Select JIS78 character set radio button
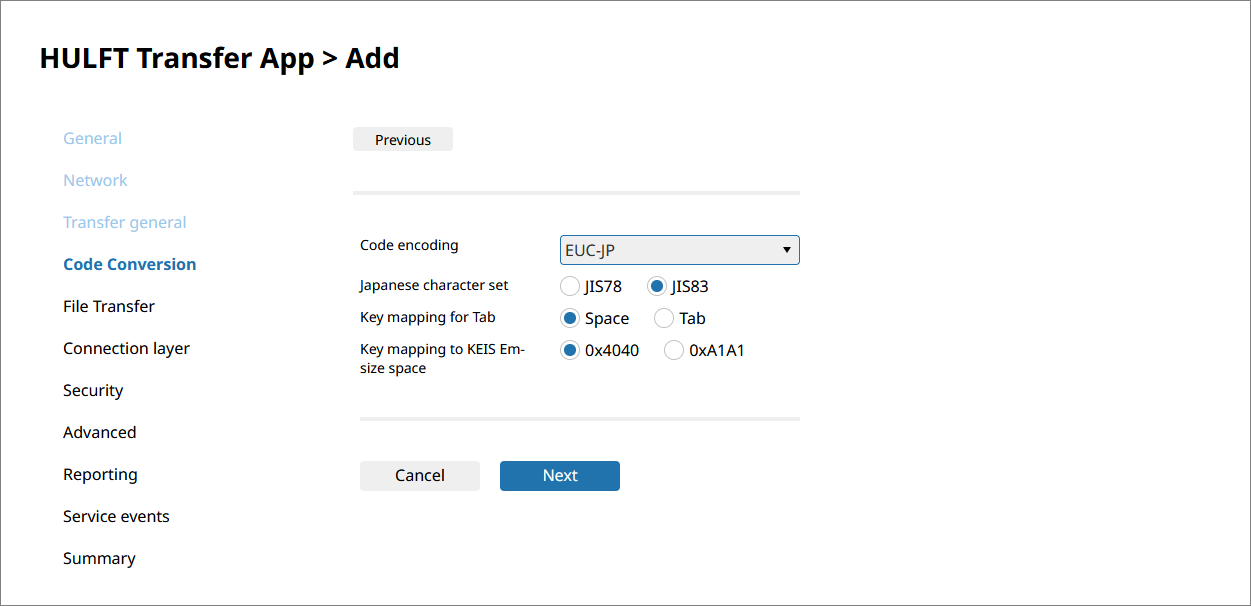This screenshot has width=1251, height=606. point(570,287)
